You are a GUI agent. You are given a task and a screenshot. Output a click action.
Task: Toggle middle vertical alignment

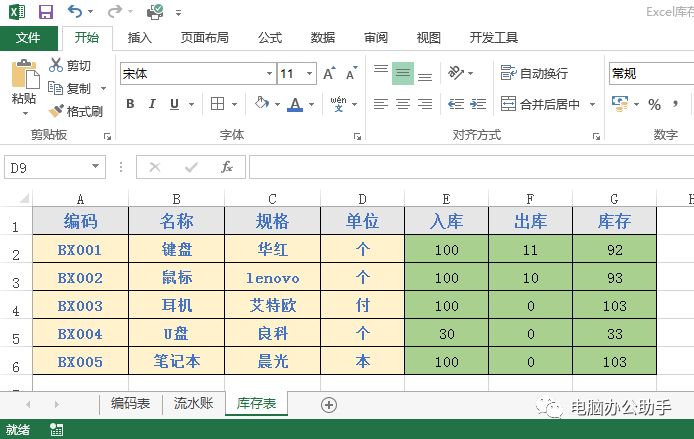(x=403, y=73)
